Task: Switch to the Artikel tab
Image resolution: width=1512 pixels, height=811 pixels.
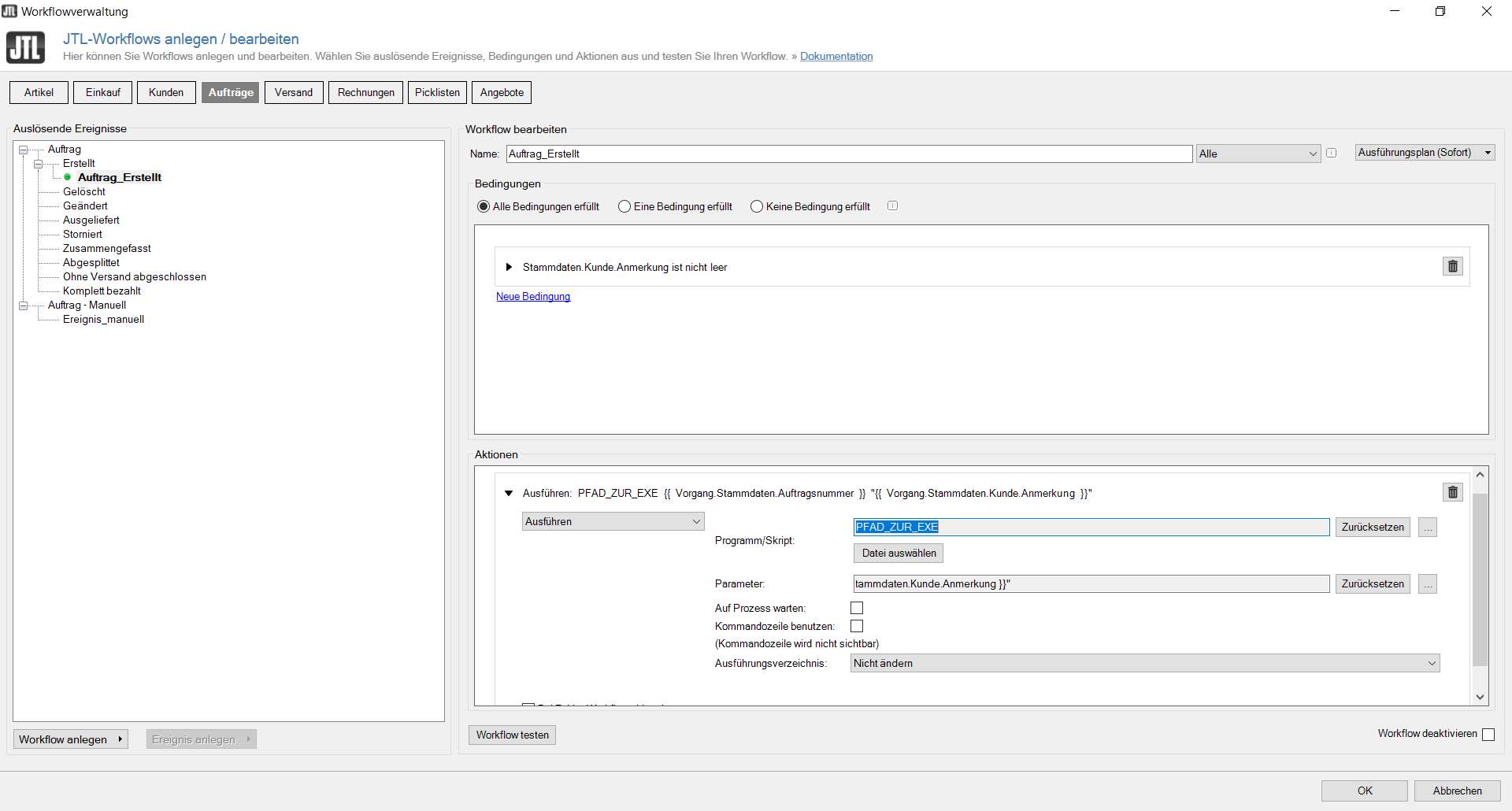Action: 39,92
